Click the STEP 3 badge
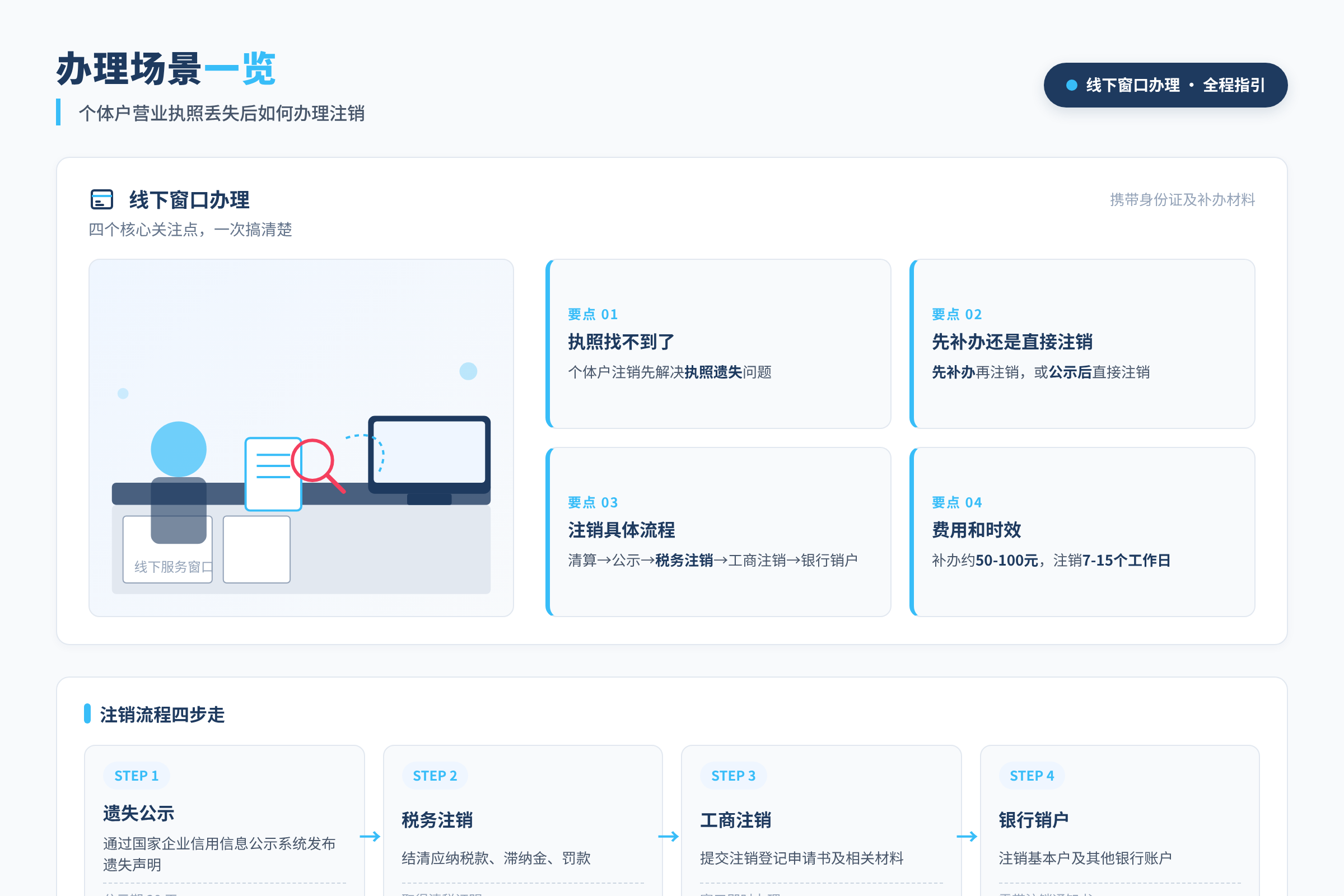This screenshot has width=1344, height=896. pyautogui.click(x=733, y=776)
